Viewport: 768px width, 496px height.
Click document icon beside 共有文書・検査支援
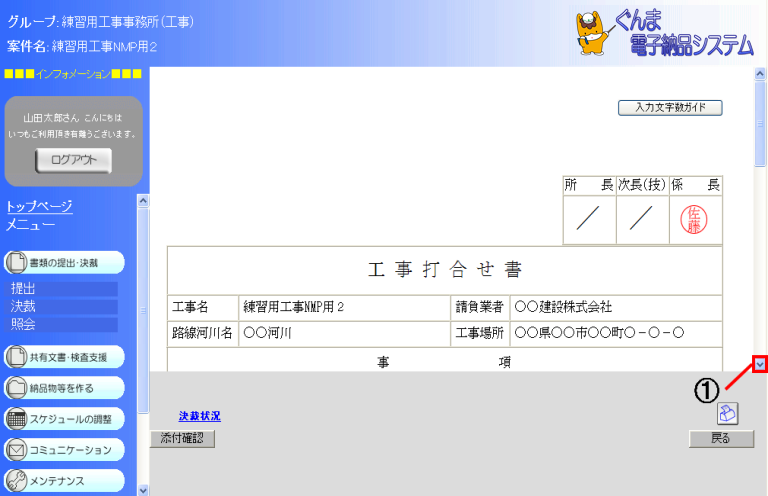pyautogui.click(x=16, y=357)
